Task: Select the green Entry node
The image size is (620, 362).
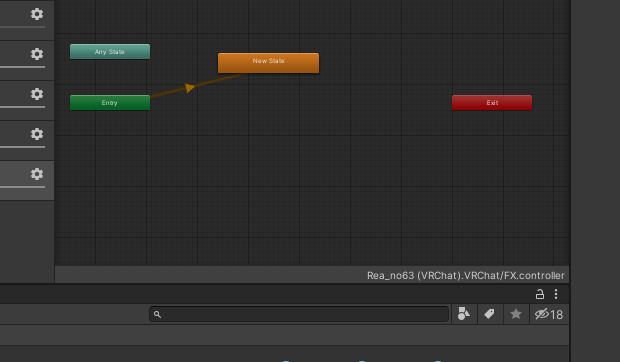Action: [110, 103]
